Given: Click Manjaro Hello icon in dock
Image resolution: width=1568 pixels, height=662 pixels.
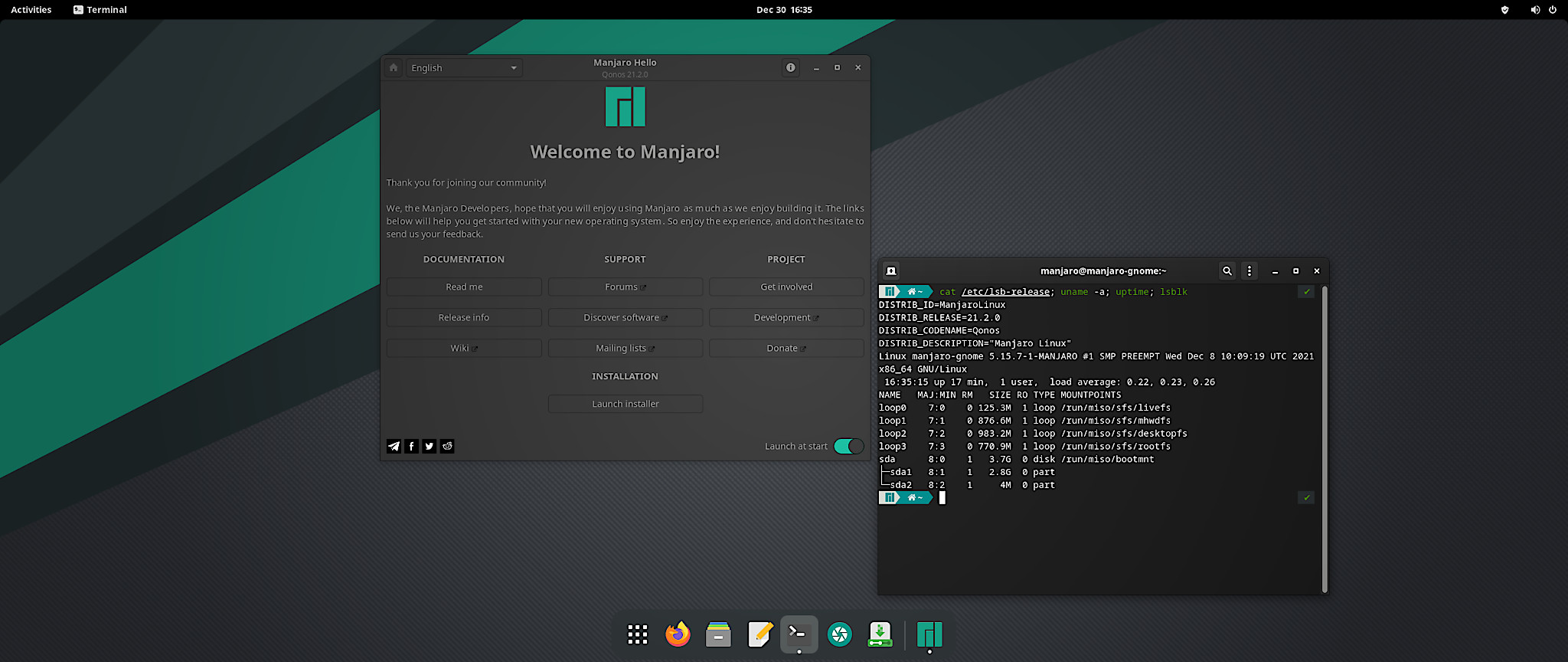Looking at the screenshot, I should coord(929,634).
